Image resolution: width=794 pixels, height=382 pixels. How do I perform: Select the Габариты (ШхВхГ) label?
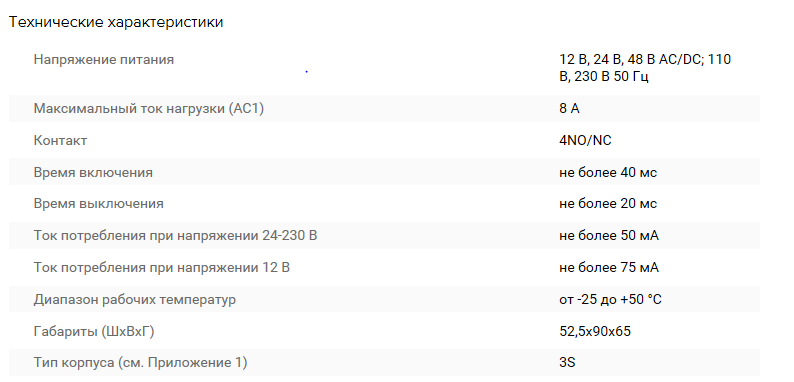point(94,332)
